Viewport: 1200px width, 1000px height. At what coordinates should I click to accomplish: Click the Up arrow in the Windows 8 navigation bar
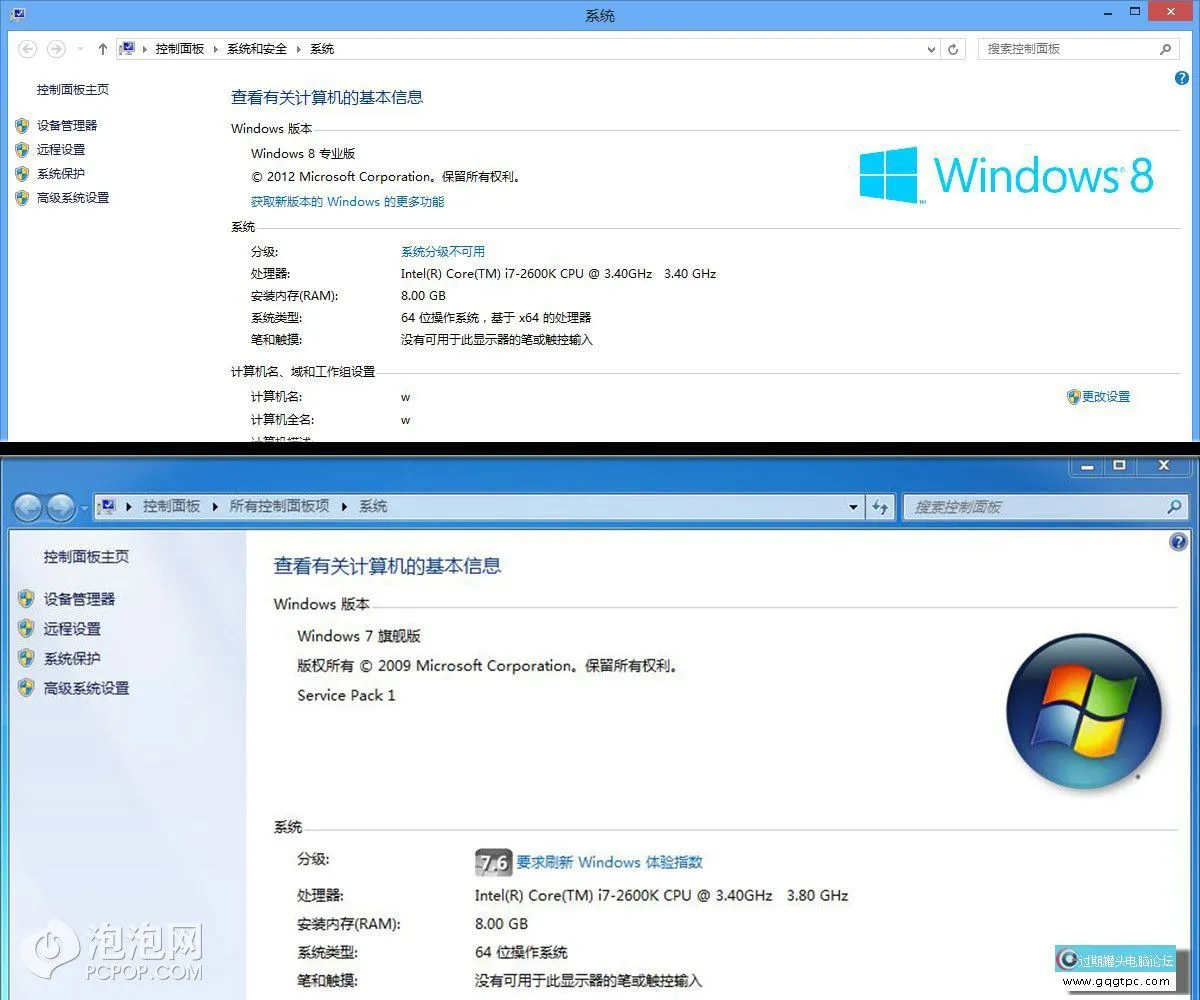click(x=103, y=49)
